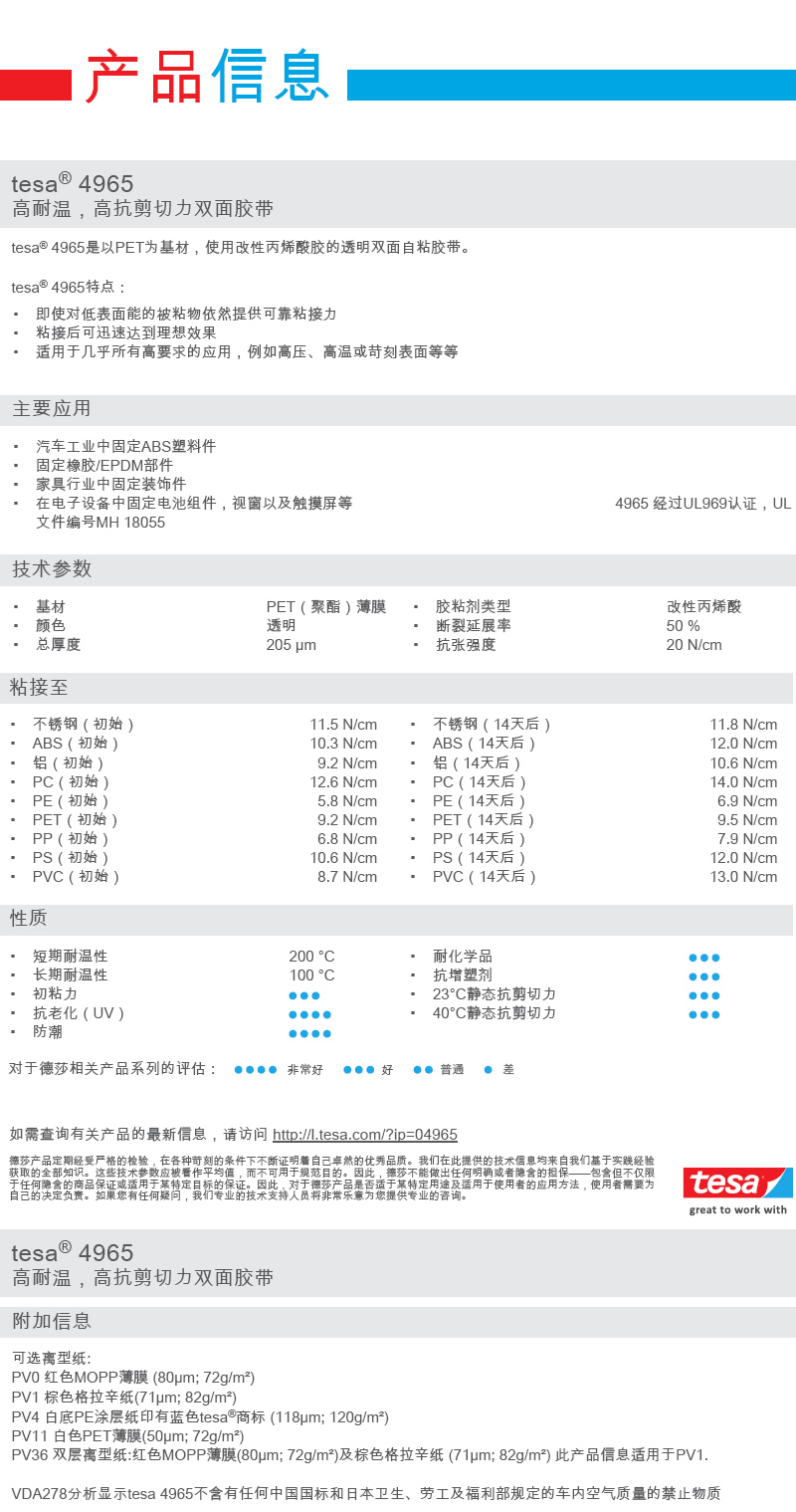Click the text 文件编号MH 18055

coord(100,522)
